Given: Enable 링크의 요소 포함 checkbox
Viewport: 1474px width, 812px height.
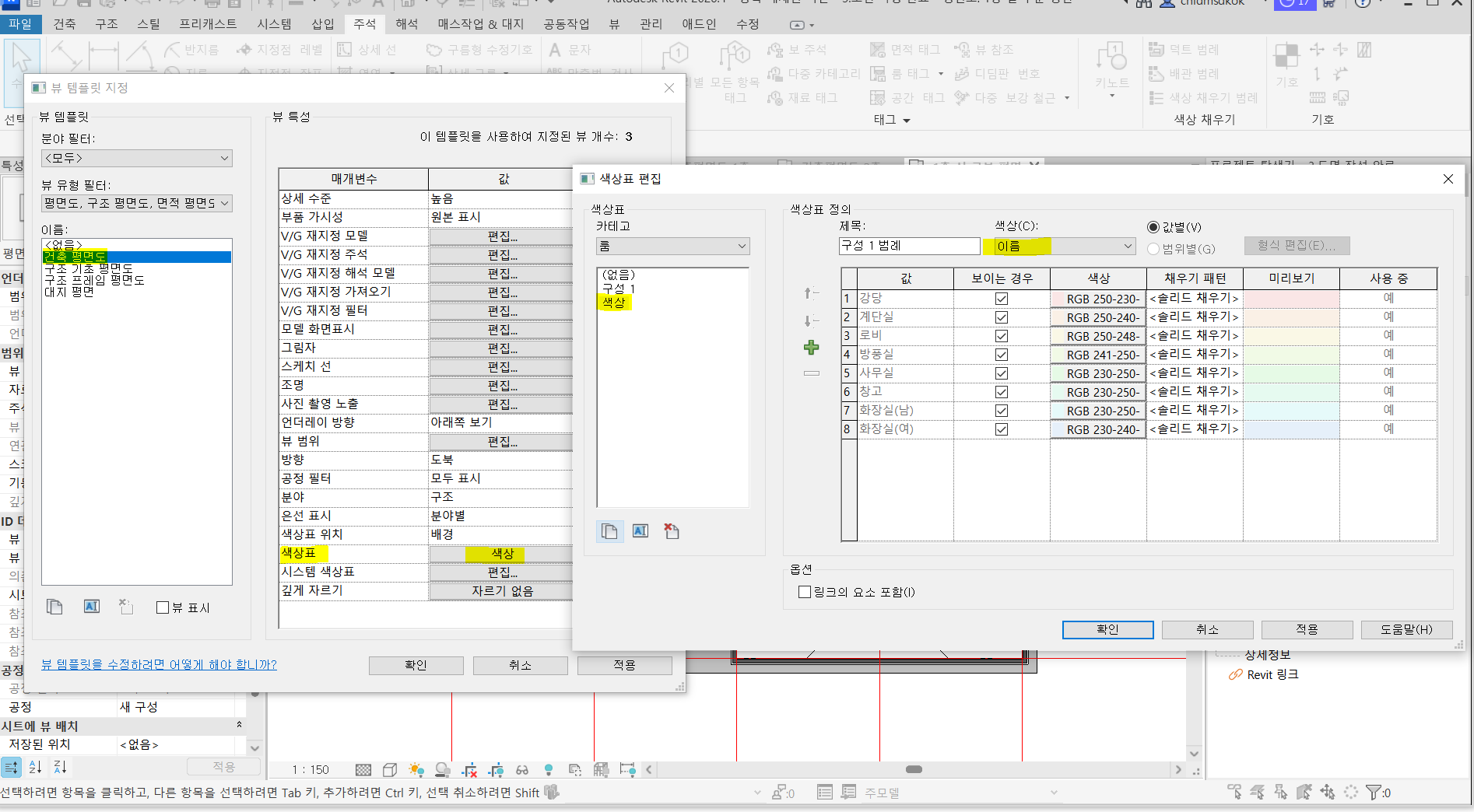Looking at the screenshot, I should click(805, 592).
